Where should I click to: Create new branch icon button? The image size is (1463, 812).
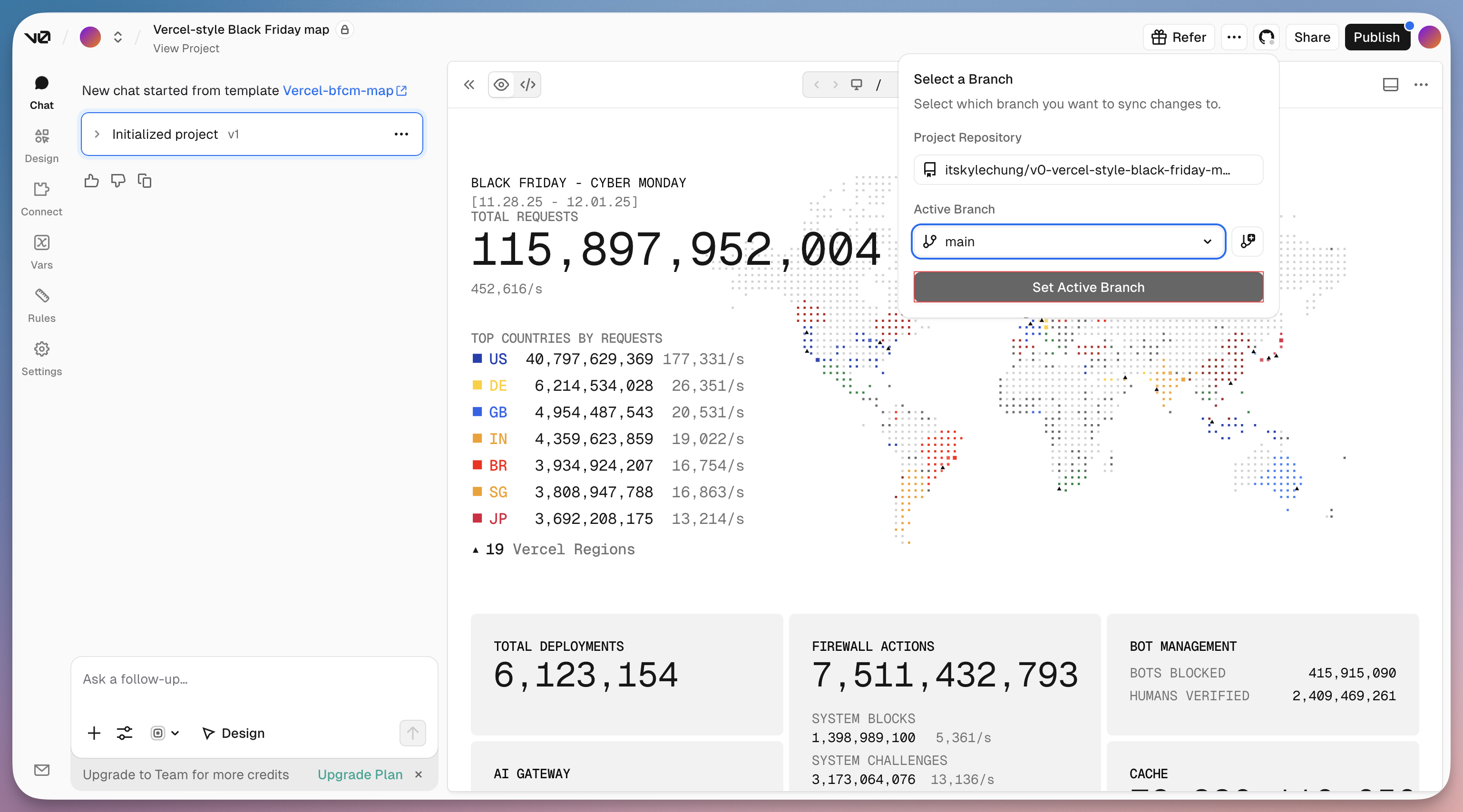pos(1247,242)
